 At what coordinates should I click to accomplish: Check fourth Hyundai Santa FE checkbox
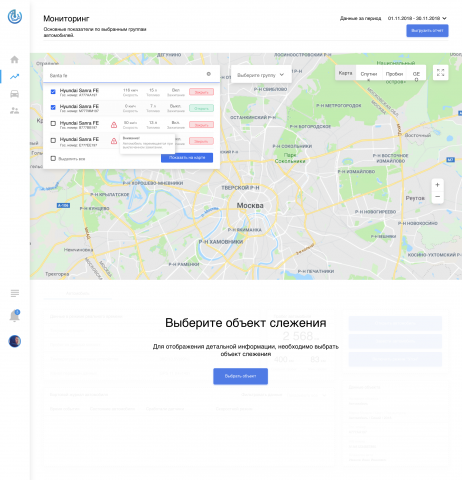[53, 140]
